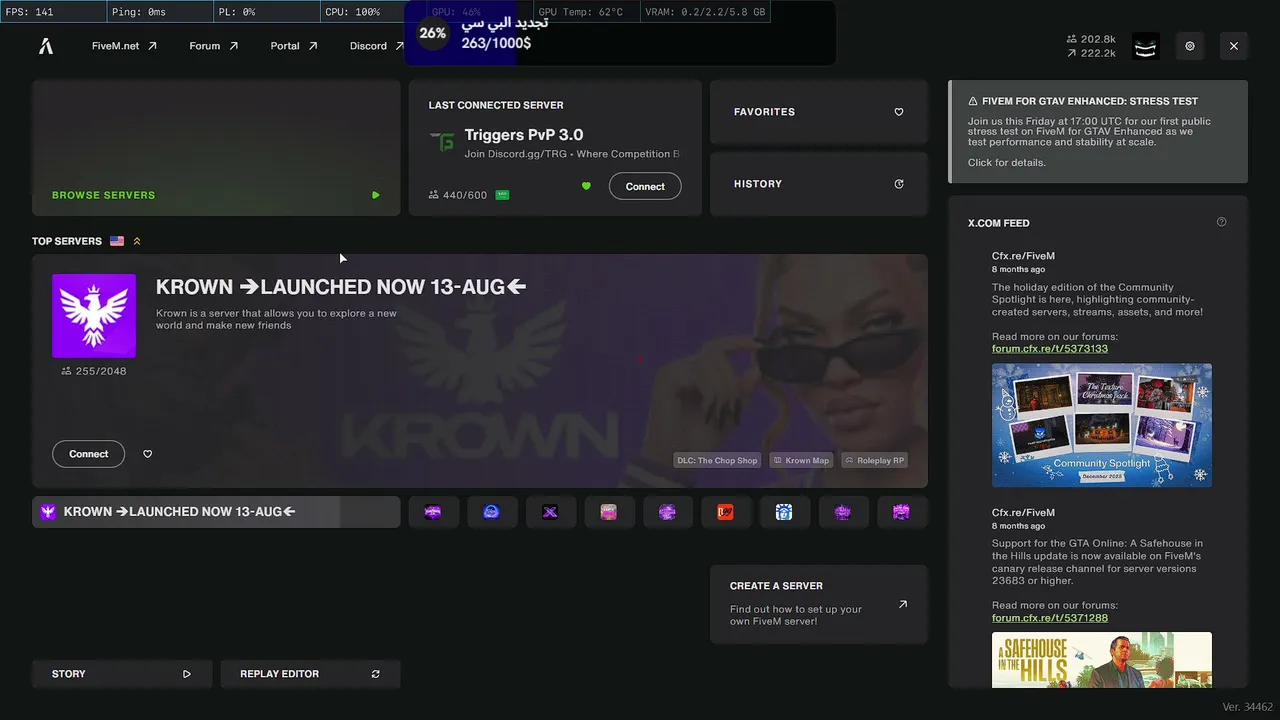Open the Portal link
The image size is (1280, 720).
[x=294, y=46]
